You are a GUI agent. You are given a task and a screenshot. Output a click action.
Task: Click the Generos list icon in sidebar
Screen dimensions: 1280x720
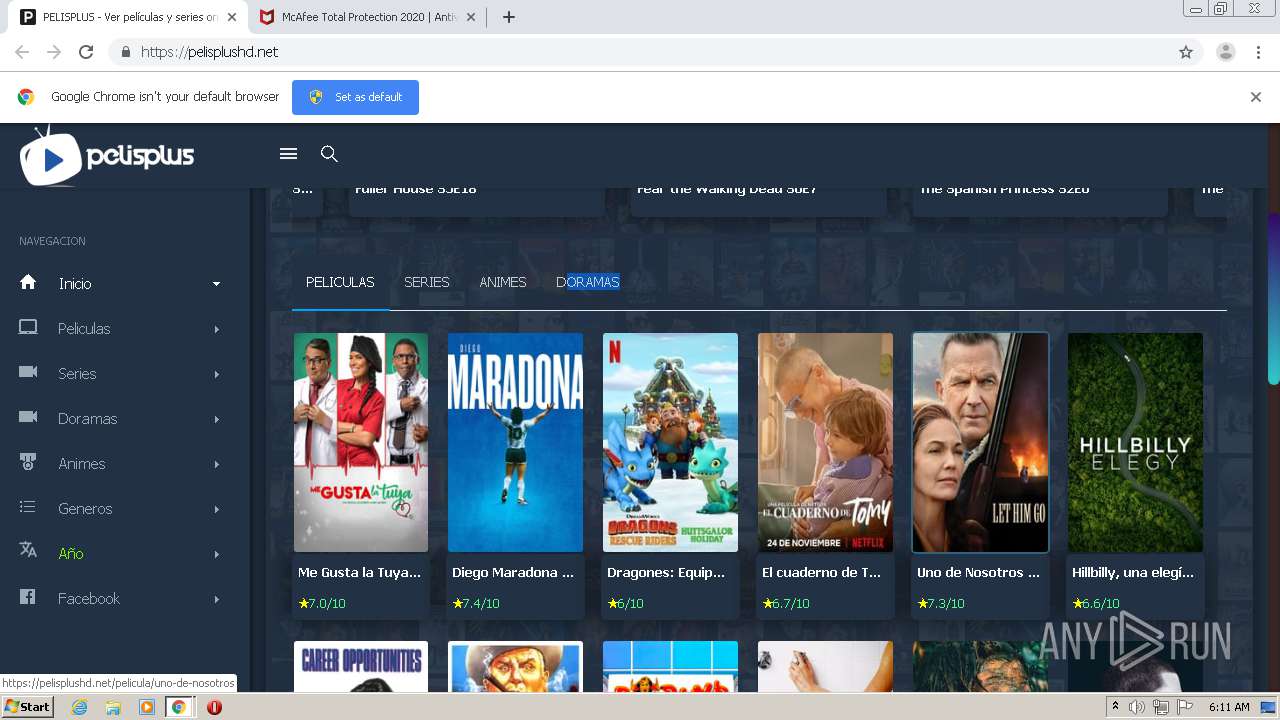coord(28,507)
